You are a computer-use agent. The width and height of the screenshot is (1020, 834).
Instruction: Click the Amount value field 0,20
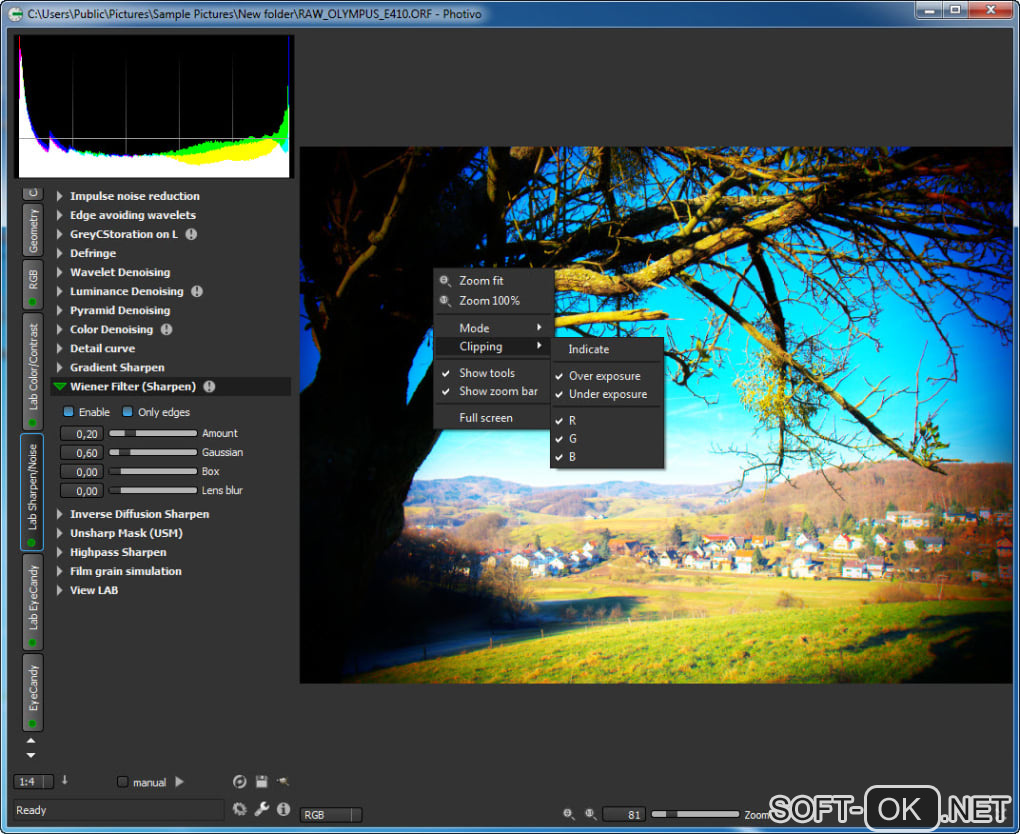pos(81,434)
